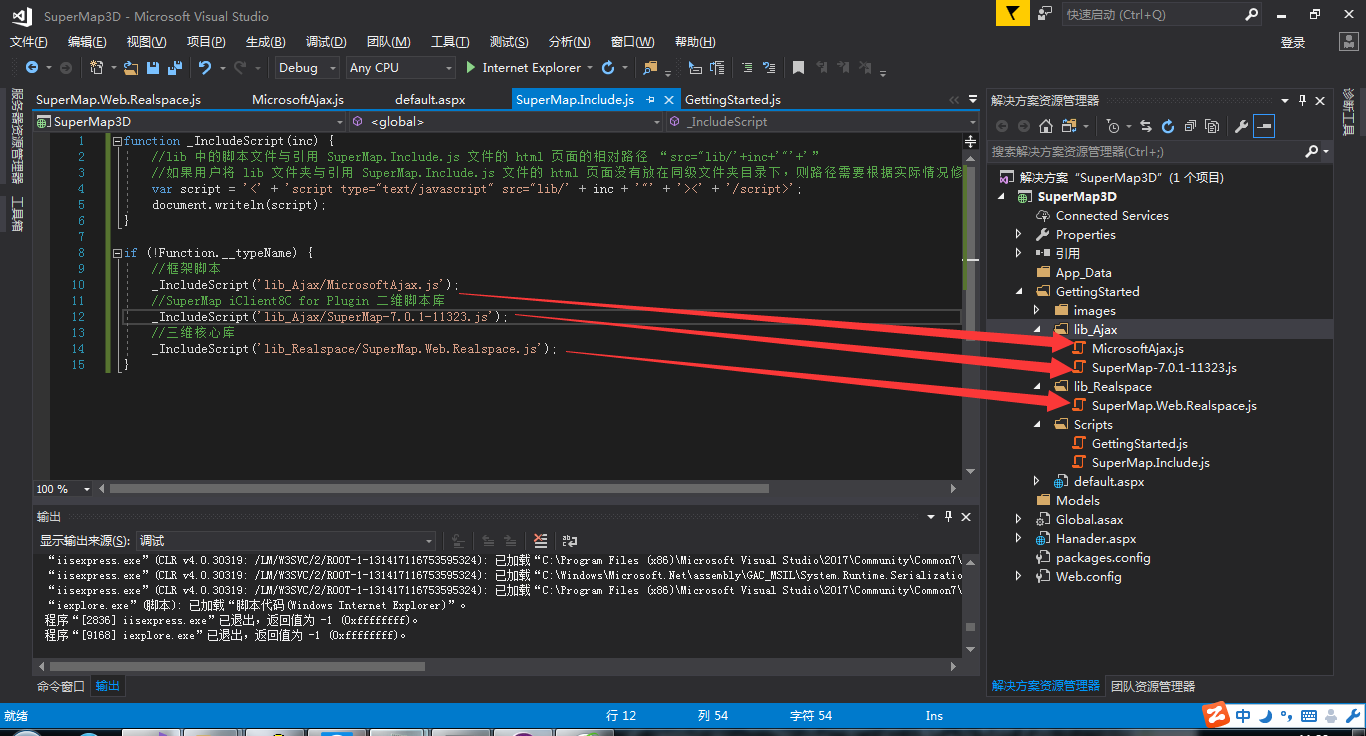Image resolution: width=1366 pixels, height=736 pixels.
Task: Click the New Project toolbar icon
Action: point(97,68)
